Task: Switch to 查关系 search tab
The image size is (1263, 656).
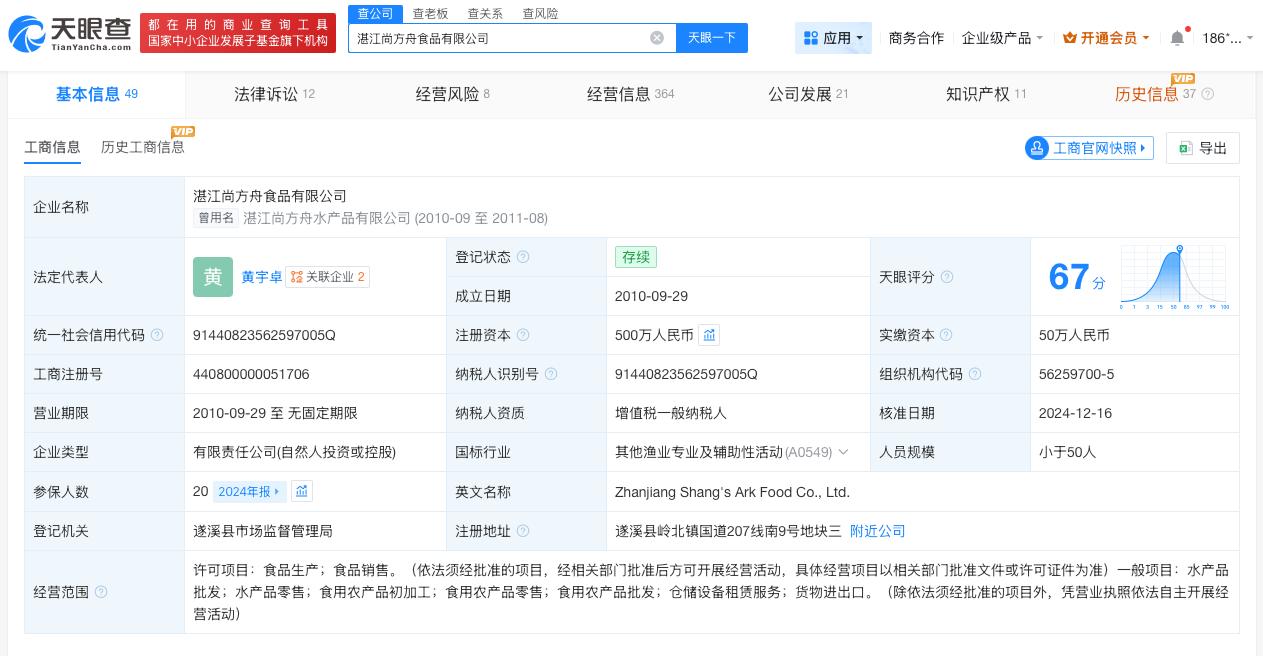Action: click(x=485, y=14)
